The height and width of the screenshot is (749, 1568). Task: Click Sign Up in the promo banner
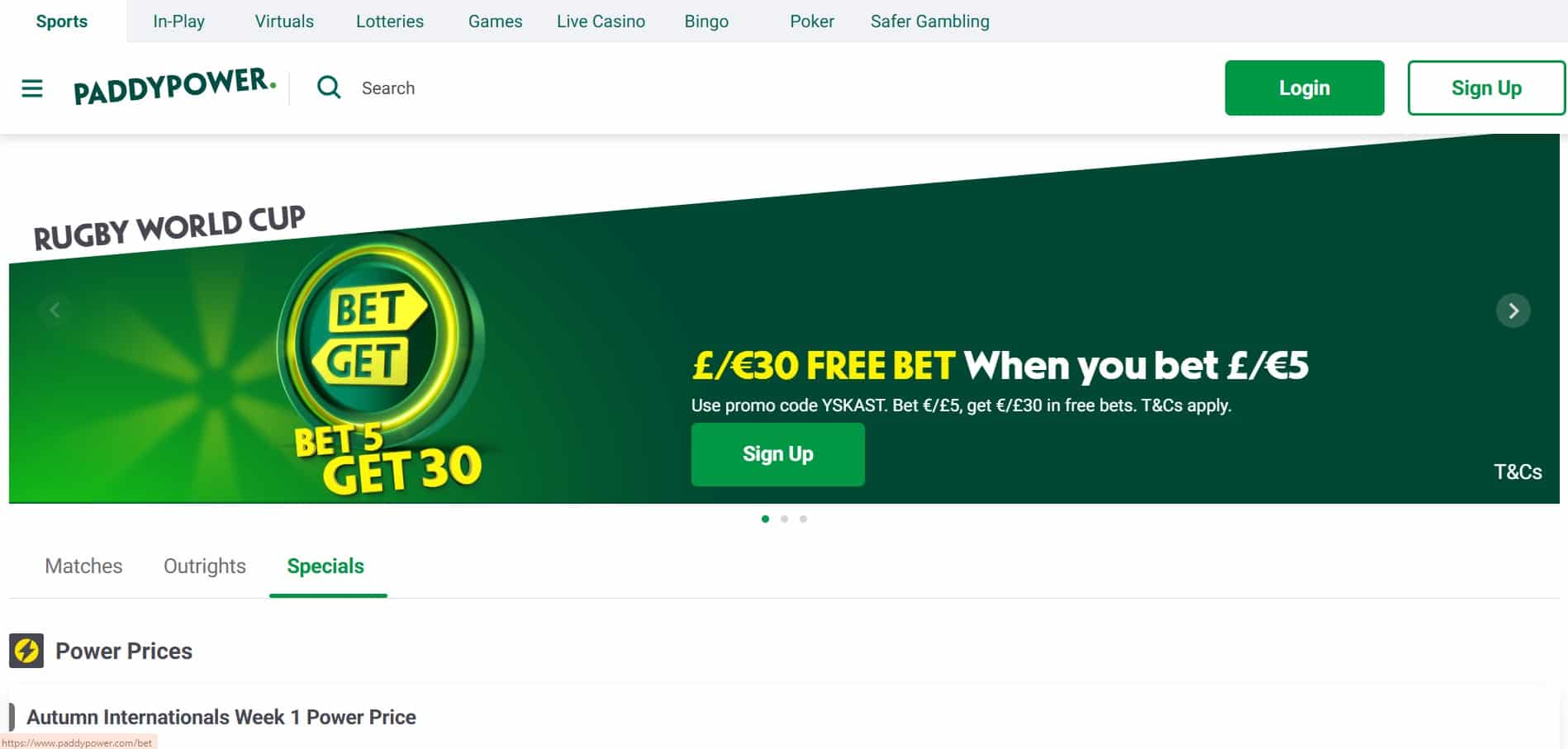coord(777,454)
